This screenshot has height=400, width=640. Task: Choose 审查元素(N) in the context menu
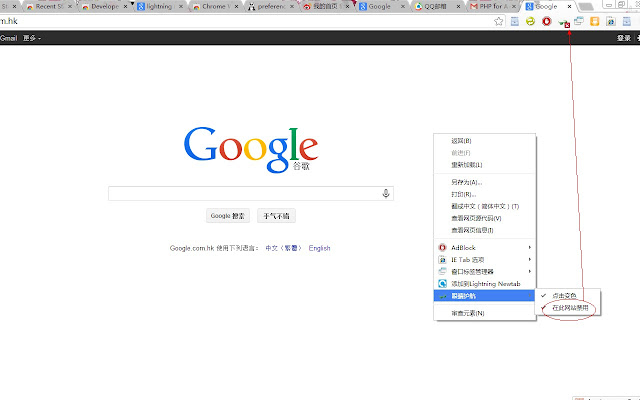484,313
